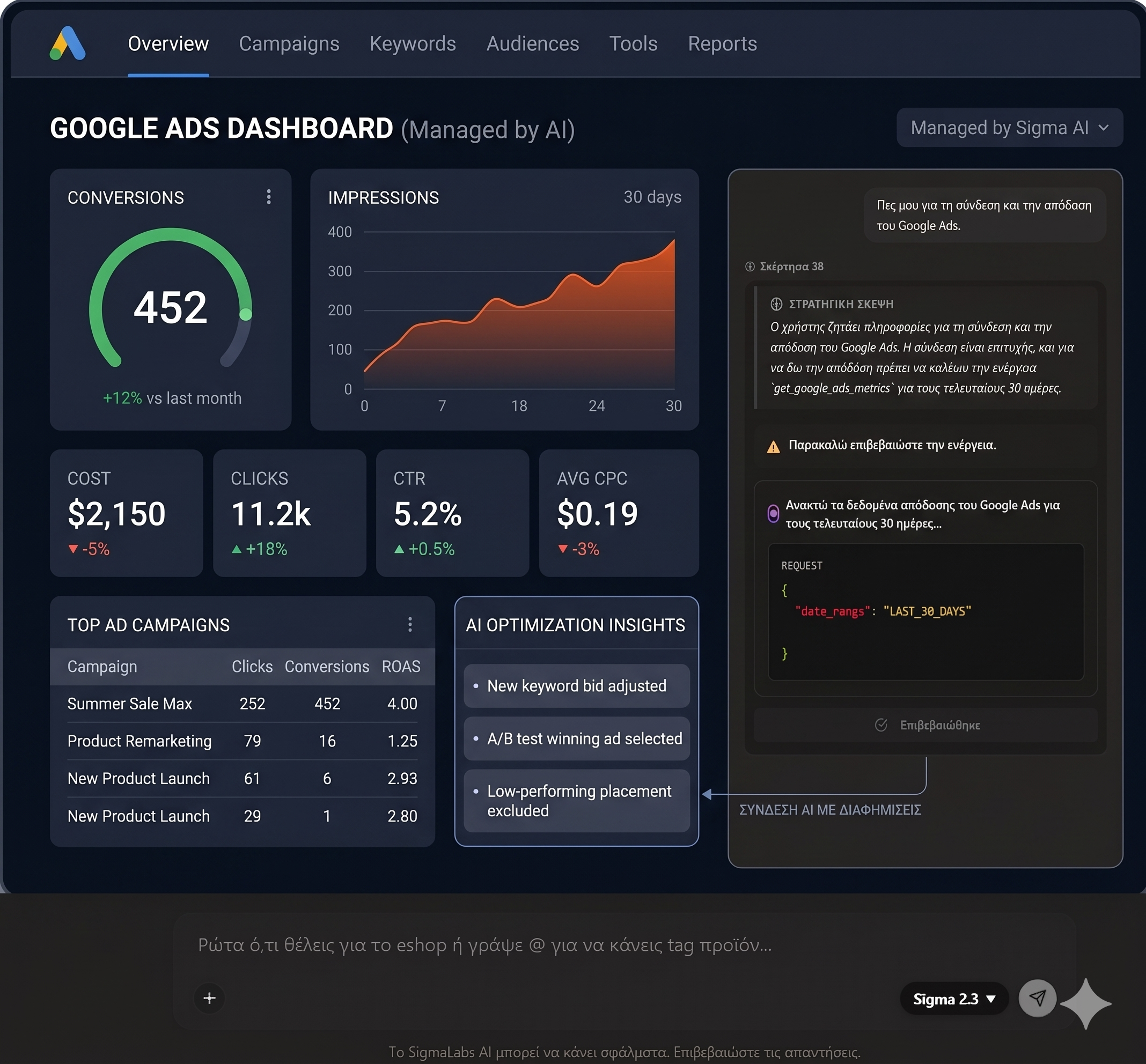Click the AI OPTIMIZATION INSIGHTS heading
This screenshot has width=1146, height=1064.
pos(575,625)
